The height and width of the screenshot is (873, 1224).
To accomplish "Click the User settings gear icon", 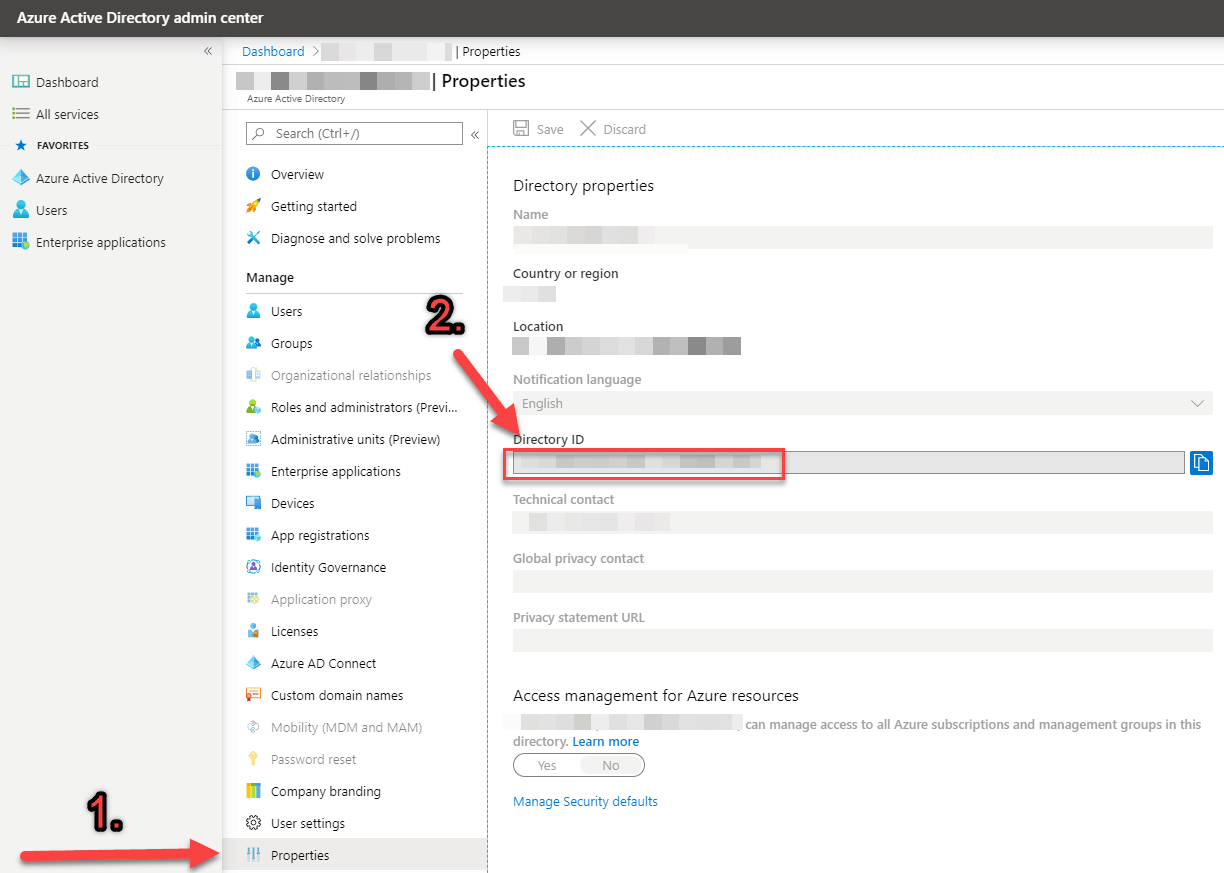I will tap(254, 823).
